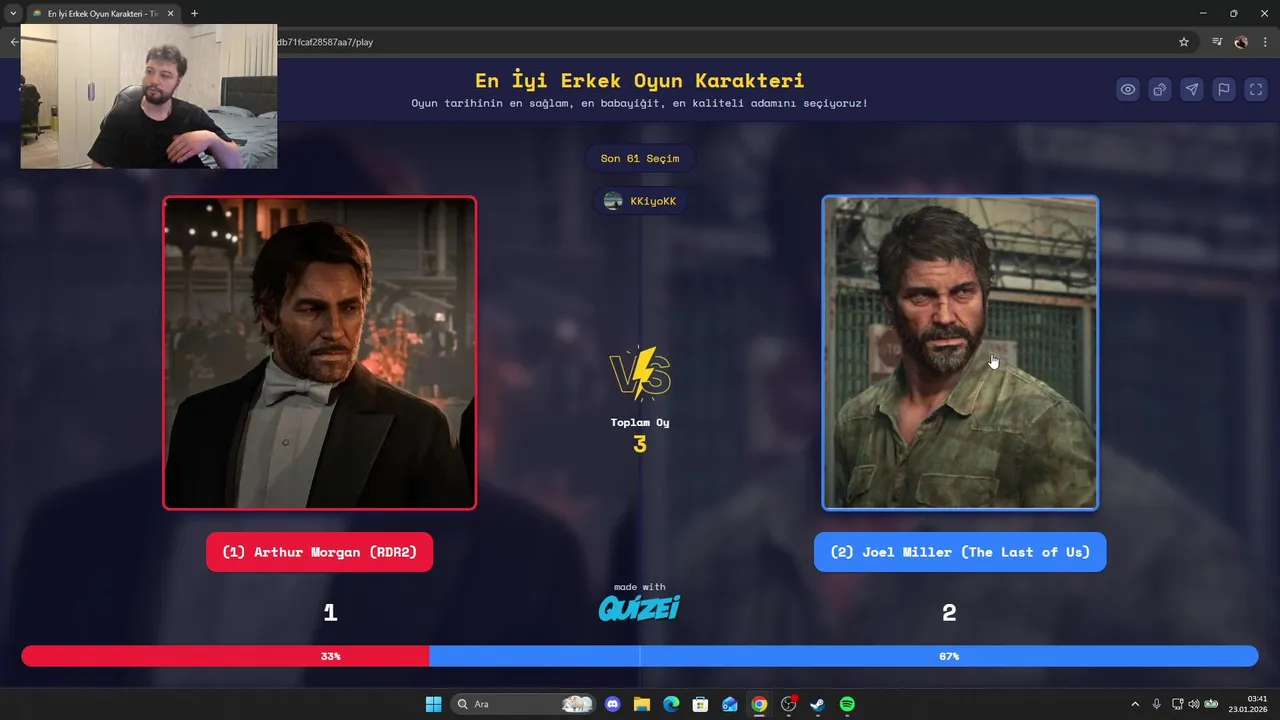Viewport: 1280px width, 720px height.
Task: Click the Toplam Oy label
Action: point(640,422)
